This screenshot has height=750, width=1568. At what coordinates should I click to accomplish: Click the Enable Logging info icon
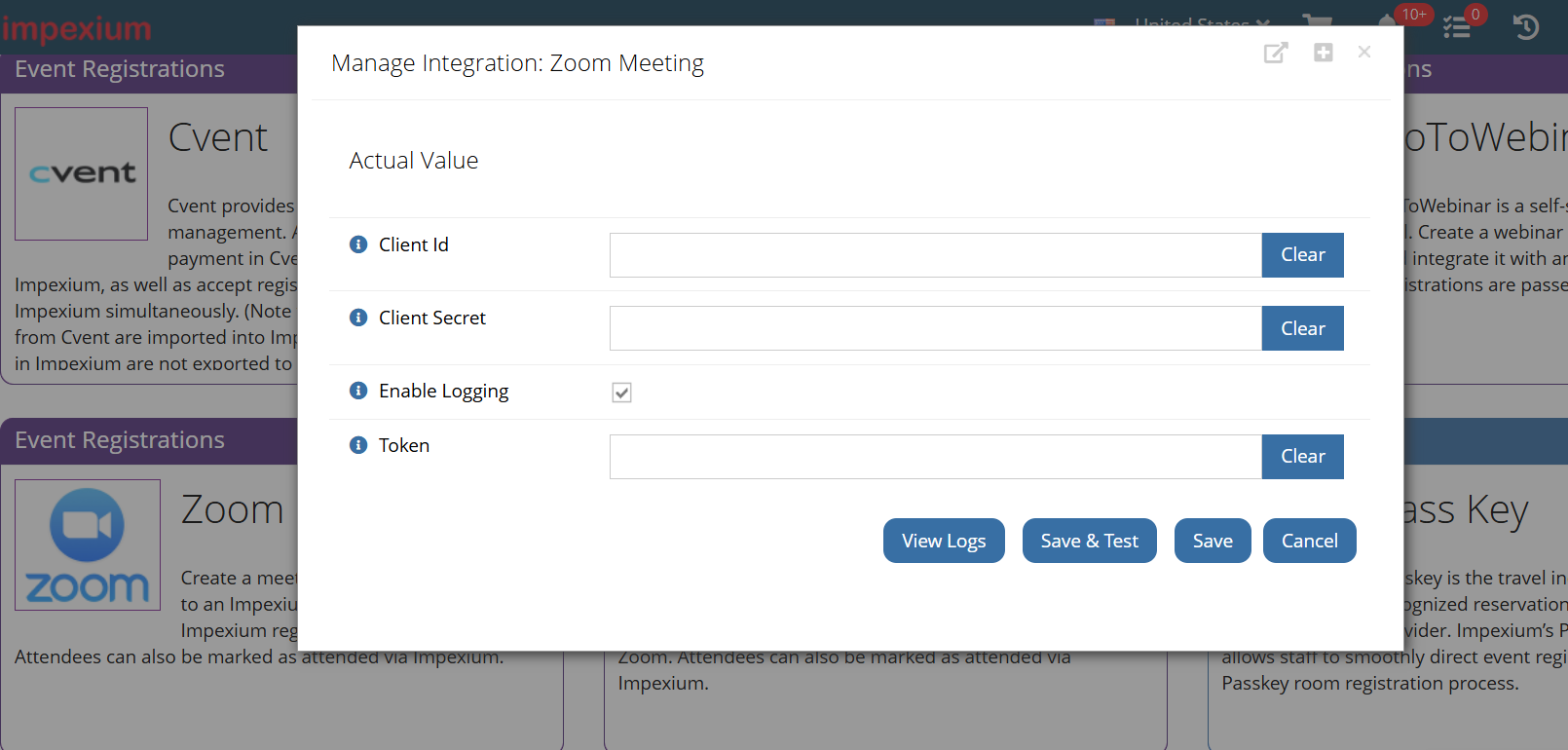[x=358, y=391]
